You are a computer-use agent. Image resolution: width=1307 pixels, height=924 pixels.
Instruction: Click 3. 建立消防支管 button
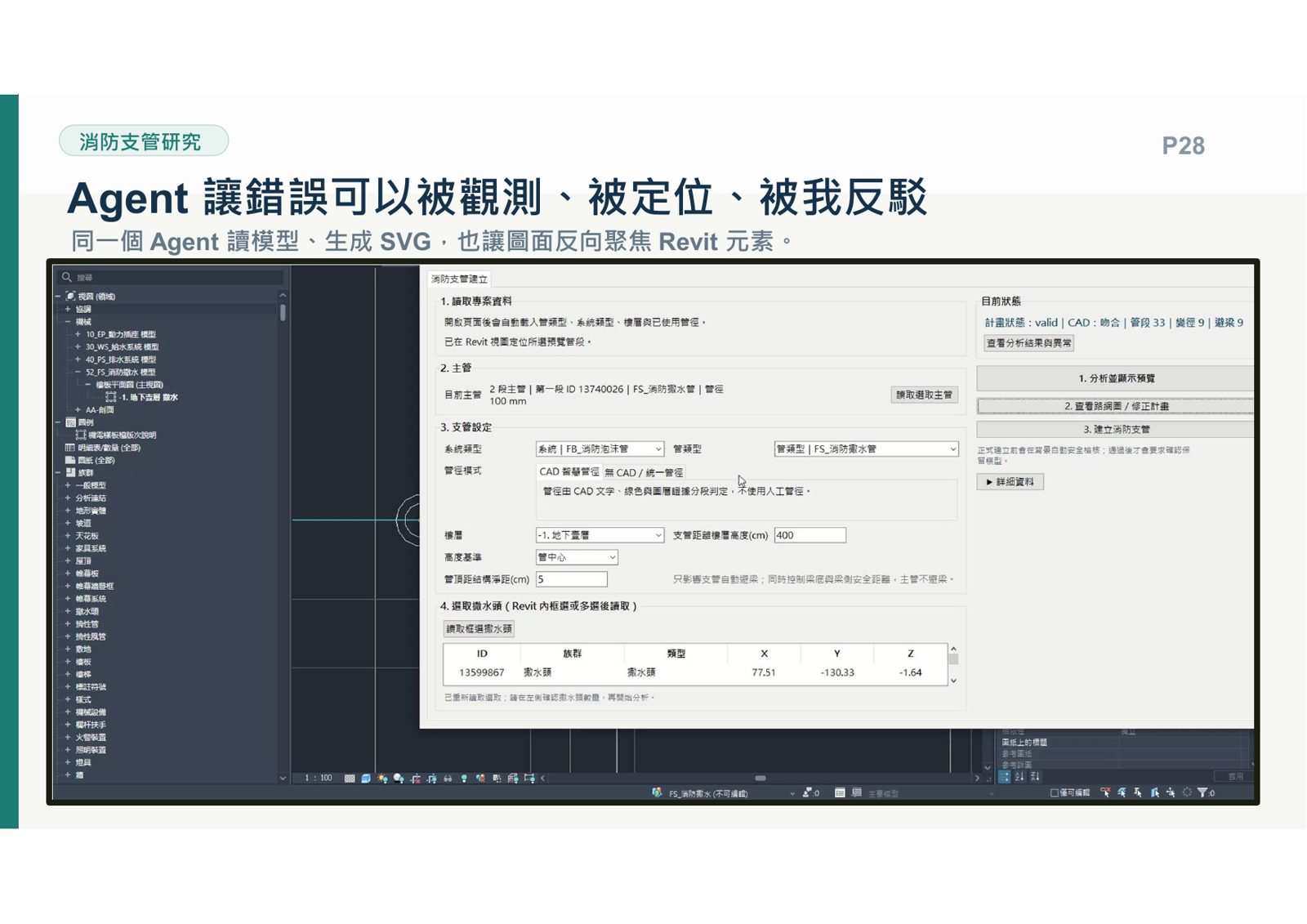pos(1116,429)
